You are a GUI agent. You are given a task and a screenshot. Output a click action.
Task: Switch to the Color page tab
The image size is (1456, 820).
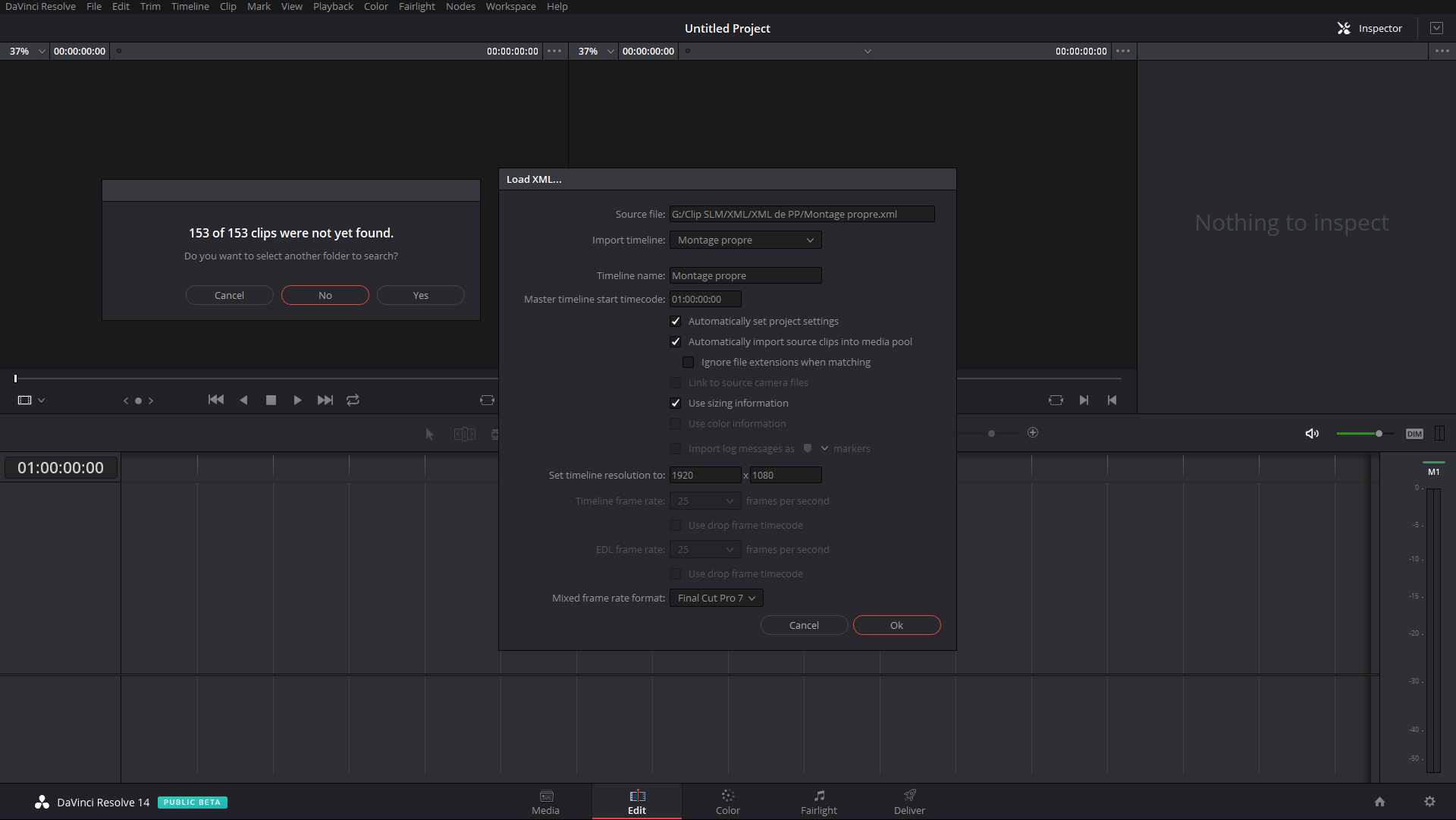pos(727,802)
